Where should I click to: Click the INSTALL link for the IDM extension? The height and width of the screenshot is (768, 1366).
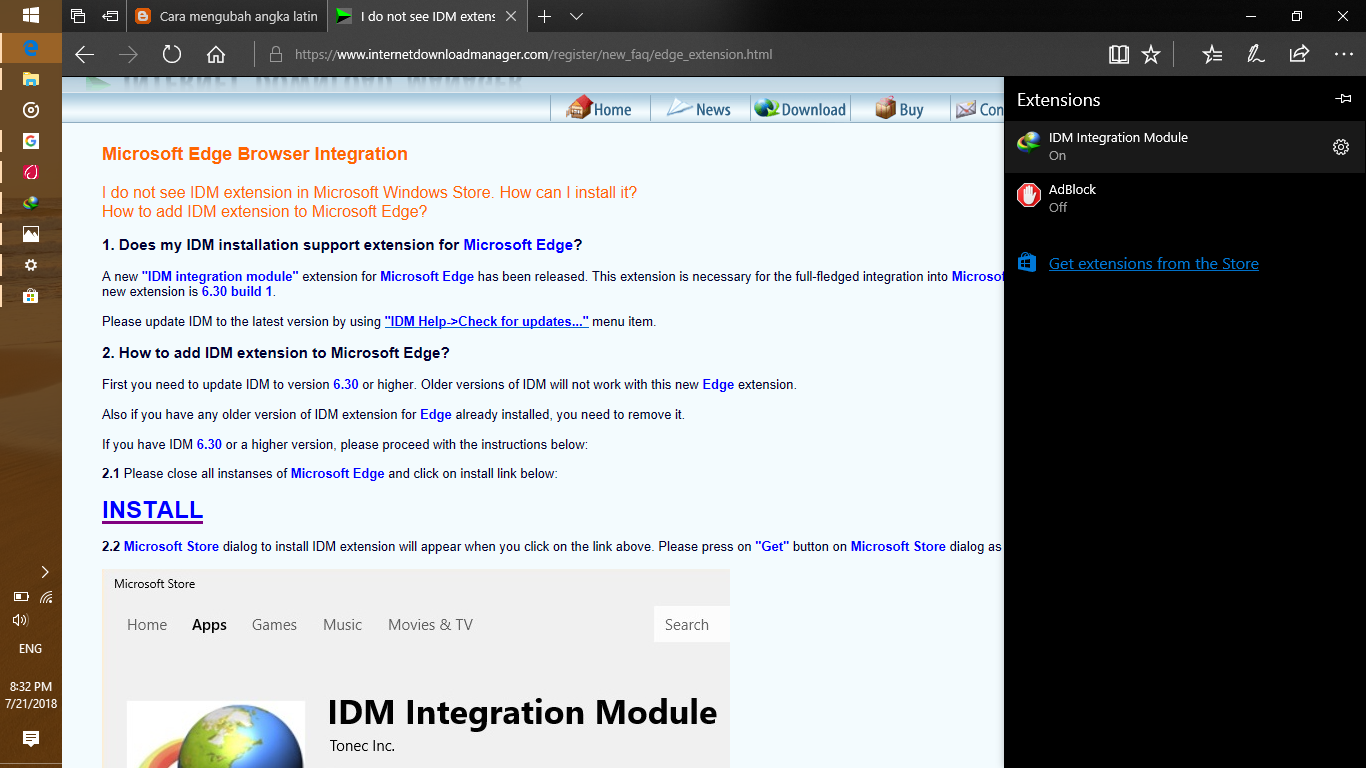[152, 510]
